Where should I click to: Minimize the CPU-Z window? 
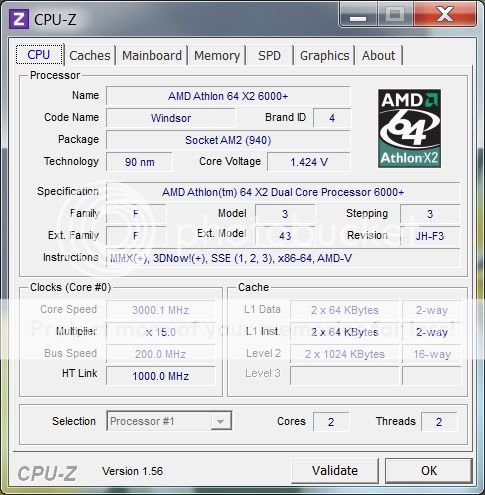coord(358,15)
